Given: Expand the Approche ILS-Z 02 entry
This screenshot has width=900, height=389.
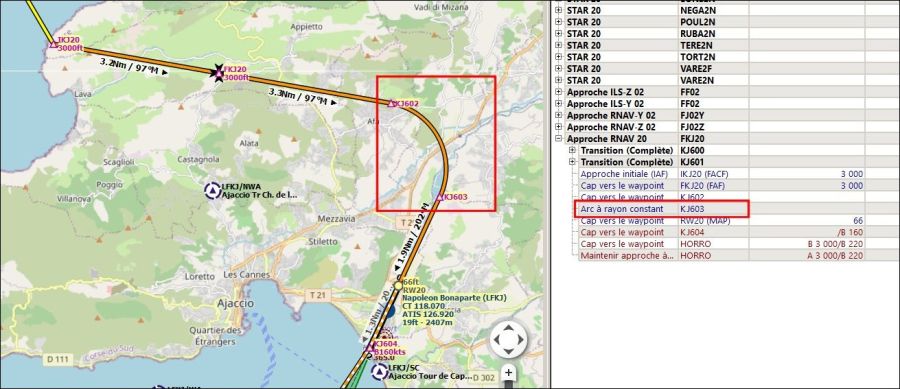Looking at the screenshot, I should (x=558, y=92).
